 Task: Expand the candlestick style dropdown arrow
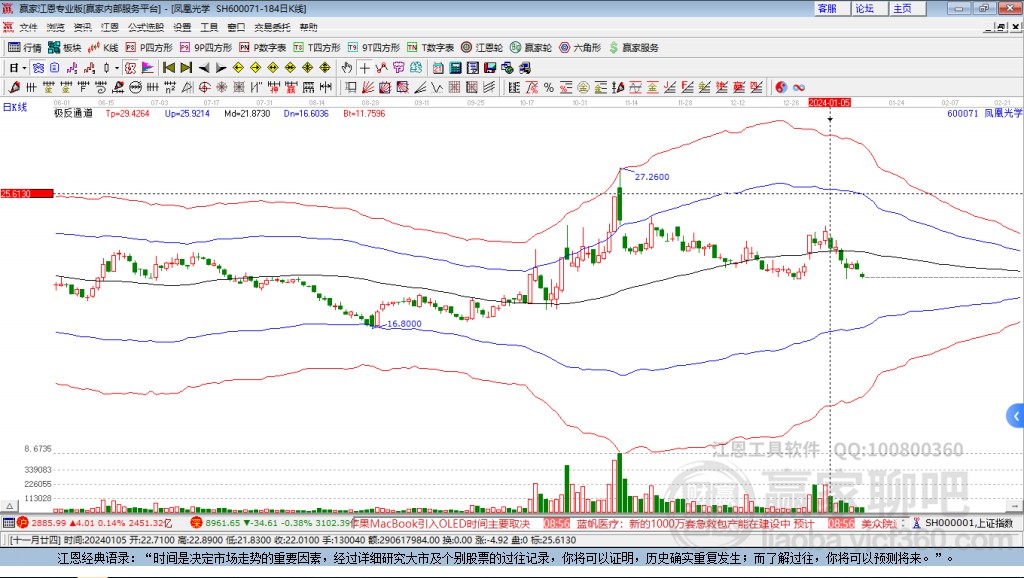(x=118, y=68)
